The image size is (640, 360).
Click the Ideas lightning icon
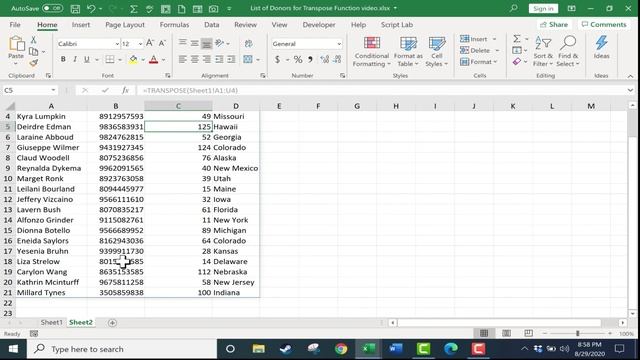tap(601, 47)
